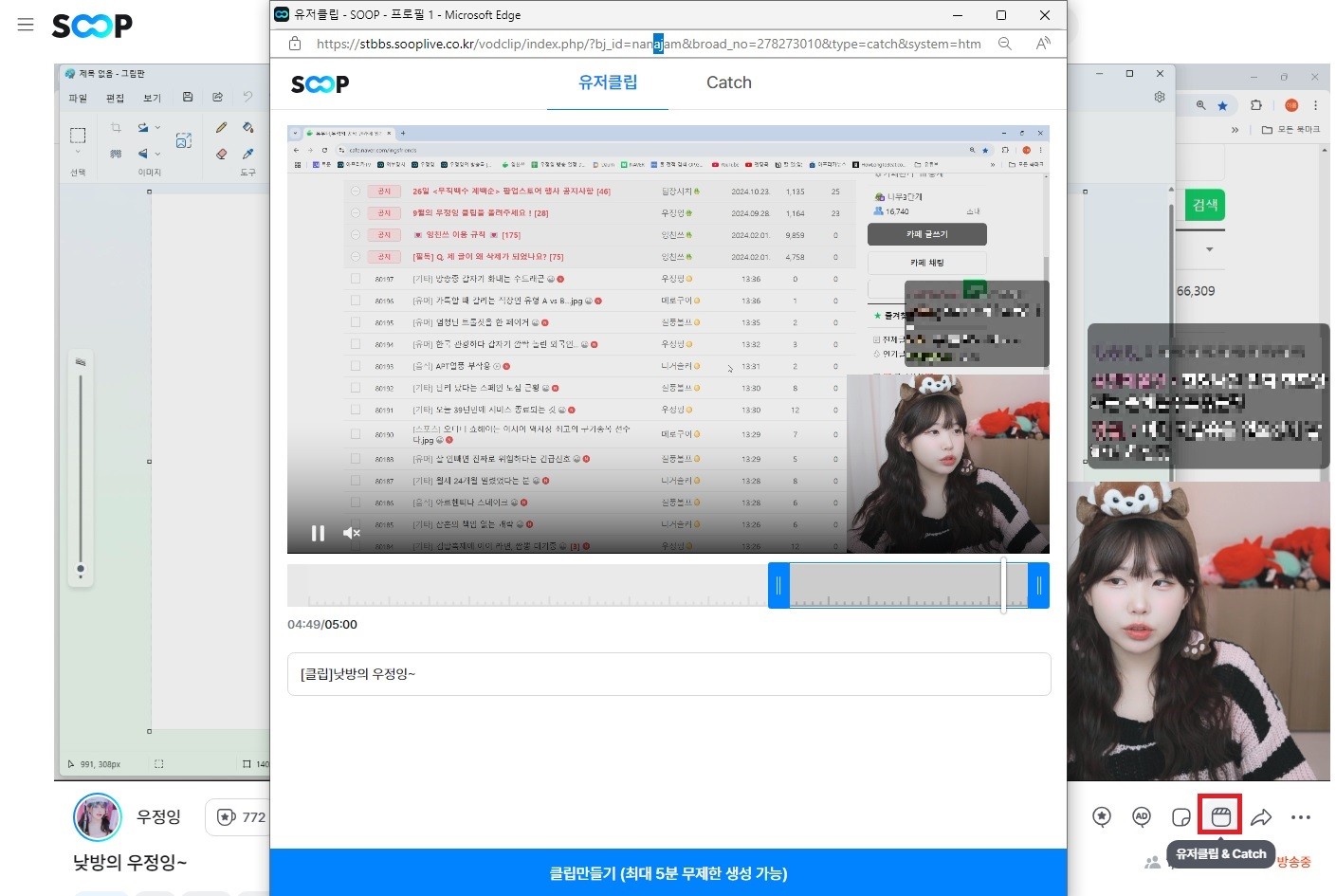
Task: Click the 클립만들기 create clip button
Action: tap(668, 873)
